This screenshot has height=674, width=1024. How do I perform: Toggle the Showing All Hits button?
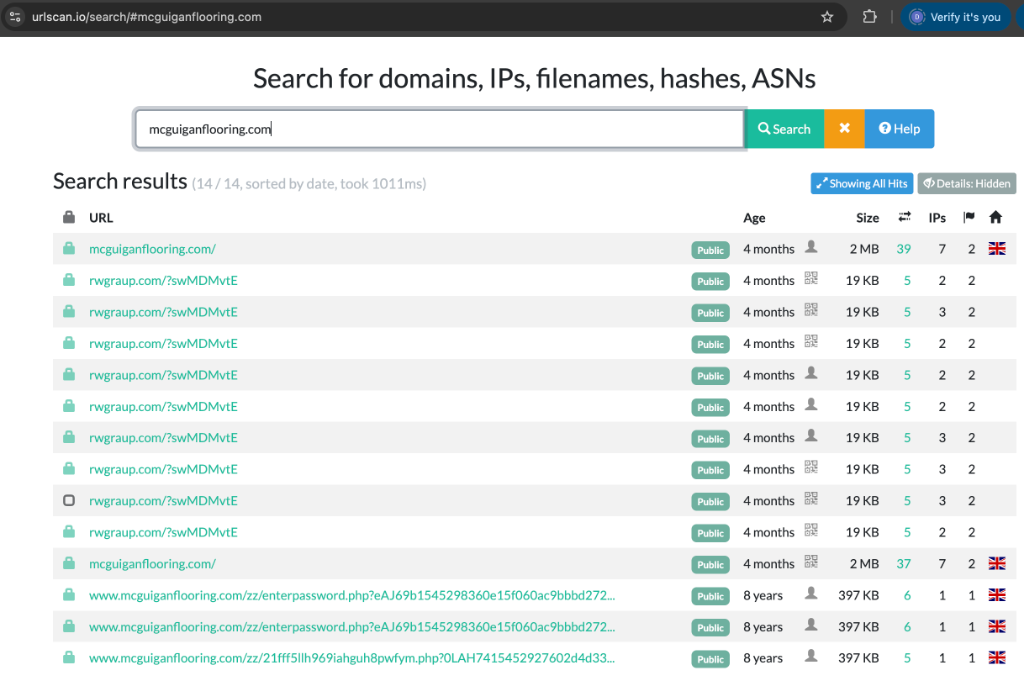pos(861,184)
